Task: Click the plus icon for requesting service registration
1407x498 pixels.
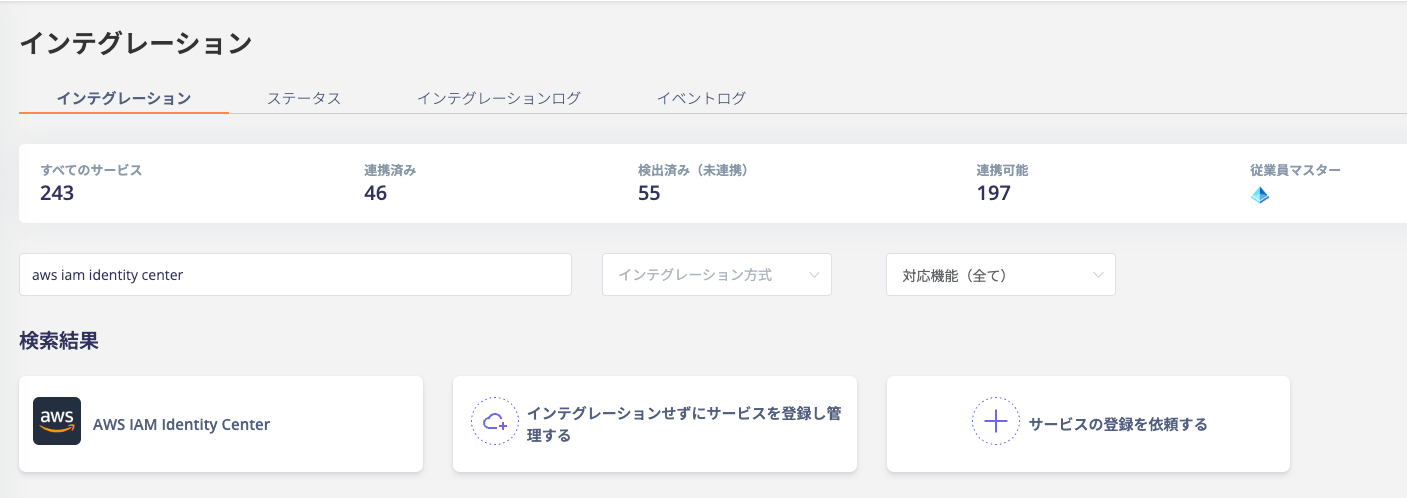Action: (x=996, y=421)
